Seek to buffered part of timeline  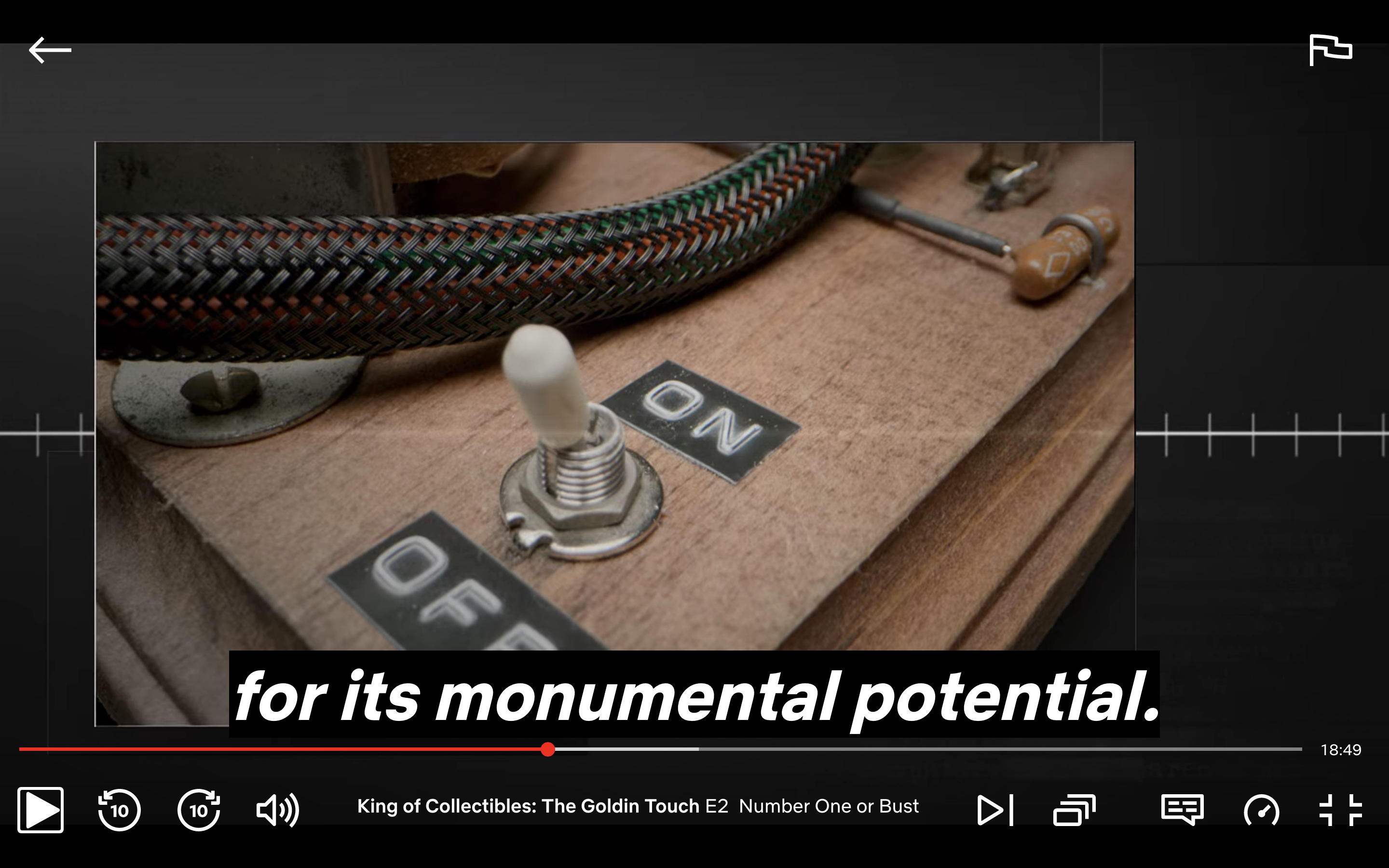(627, 749)
